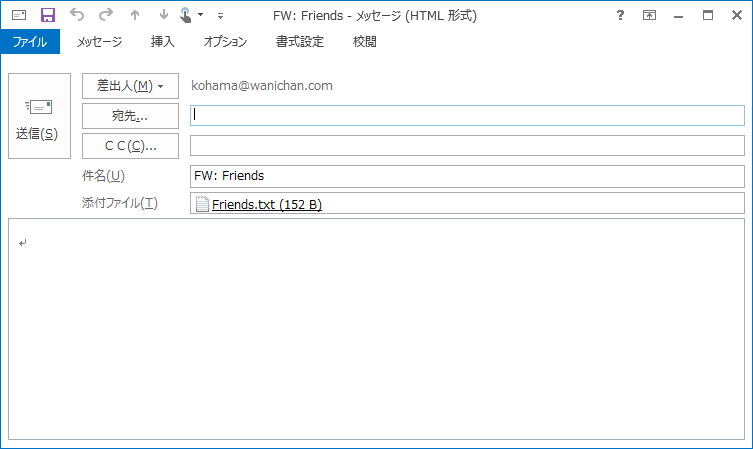Click the 宛先... recipients button

click(130, 116)
